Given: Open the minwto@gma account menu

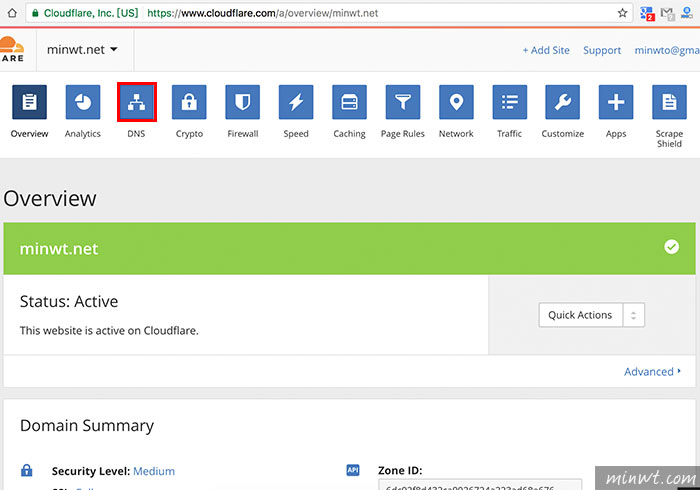Looking at the screenshot, I should pyautogui.click(x=667, y=50).
